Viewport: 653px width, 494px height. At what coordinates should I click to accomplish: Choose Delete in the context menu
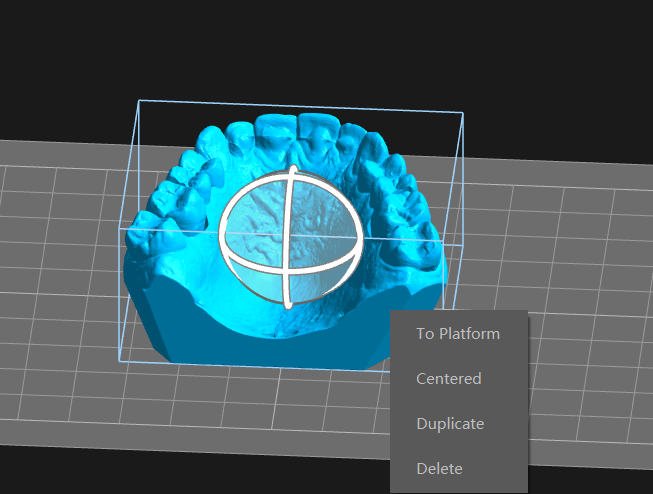click(458, 469)
